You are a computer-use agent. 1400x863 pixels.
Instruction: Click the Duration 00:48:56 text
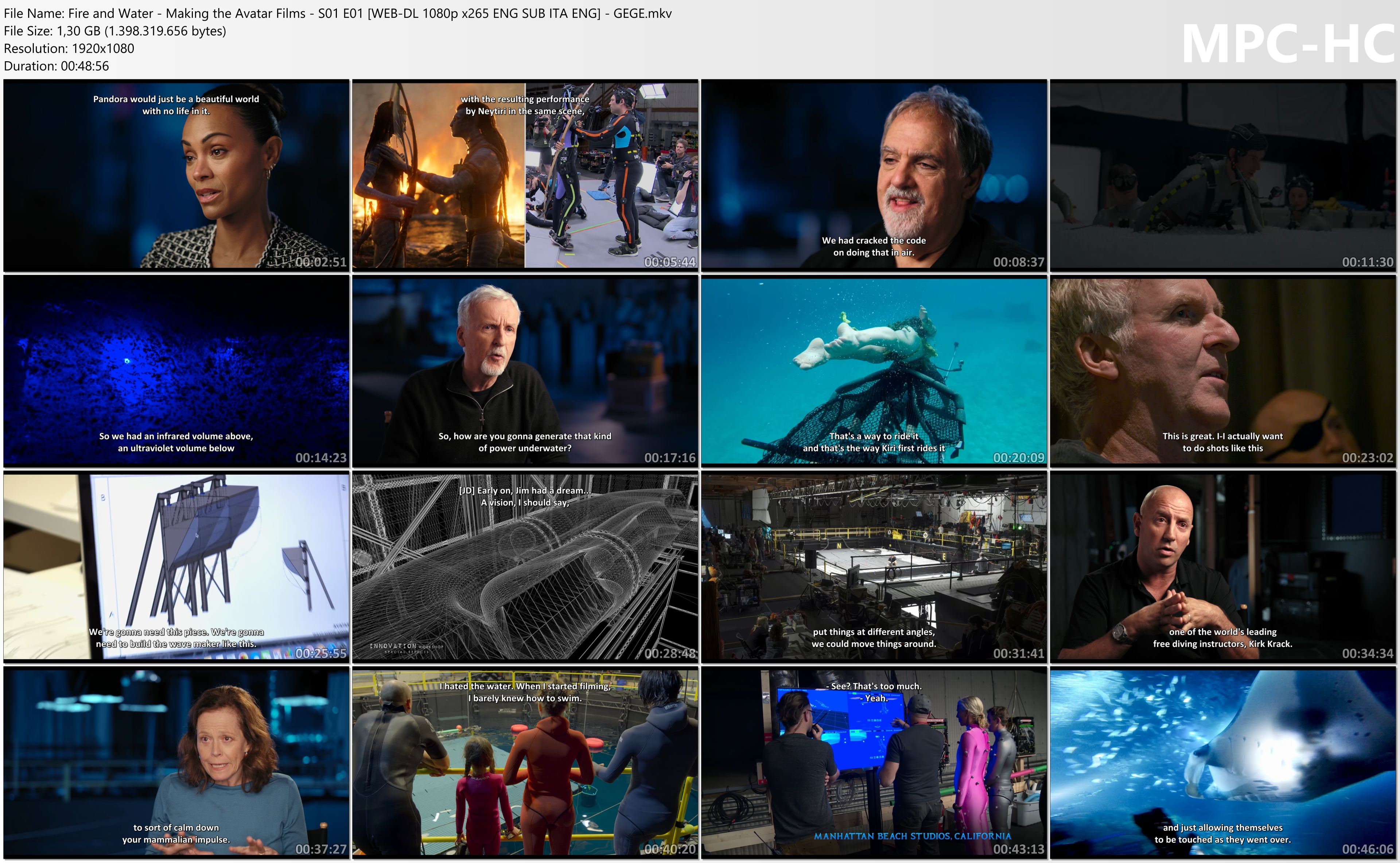pos(56,66)
